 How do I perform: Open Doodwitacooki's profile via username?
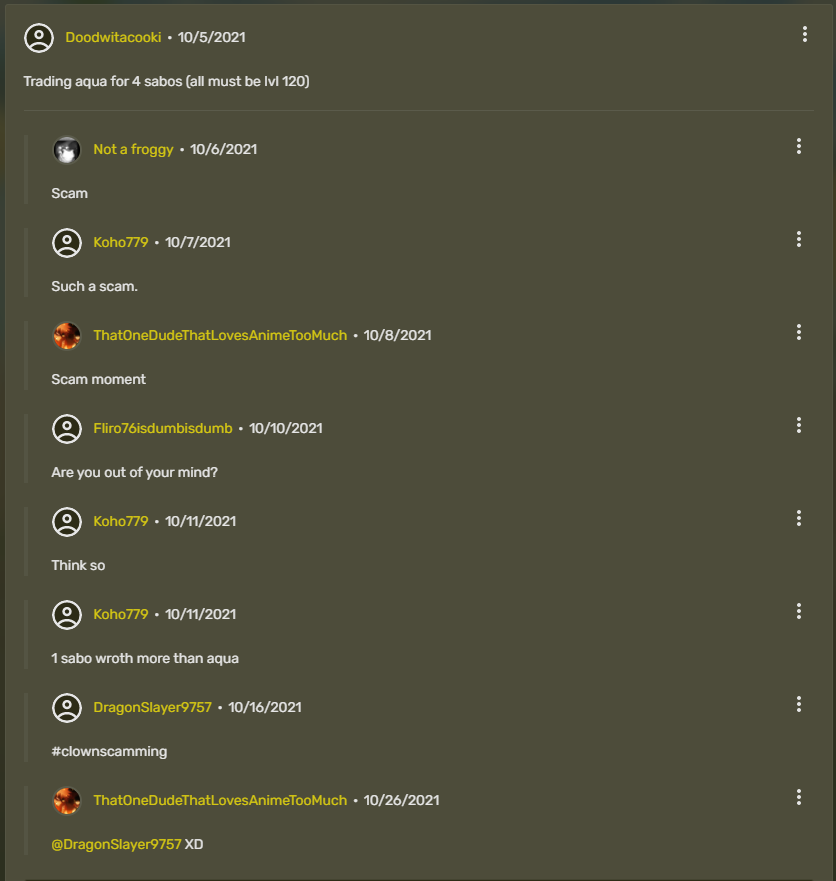[x=113, y=38]
